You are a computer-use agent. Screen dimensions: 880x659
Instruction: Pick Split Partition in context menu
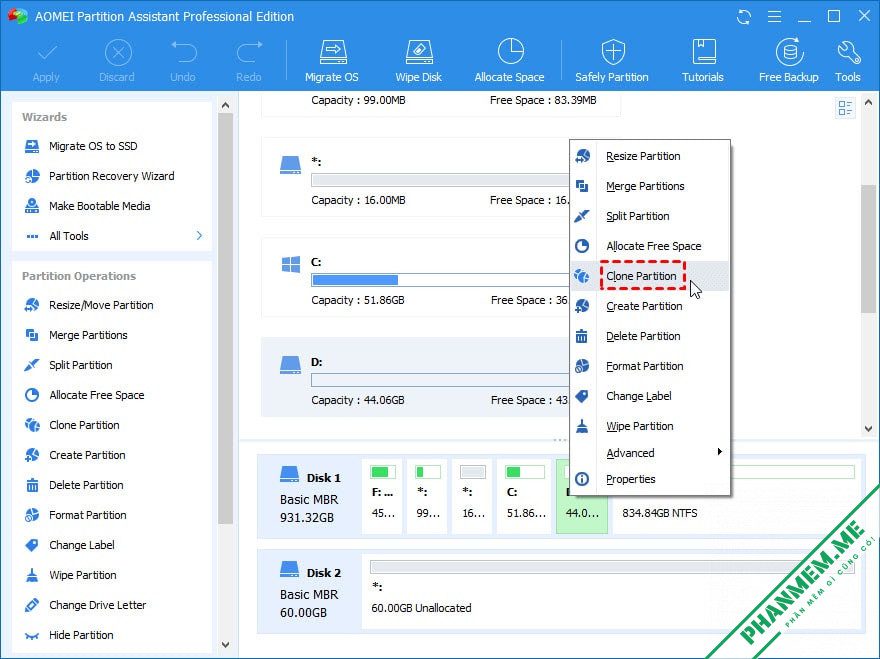coord(650,216)
